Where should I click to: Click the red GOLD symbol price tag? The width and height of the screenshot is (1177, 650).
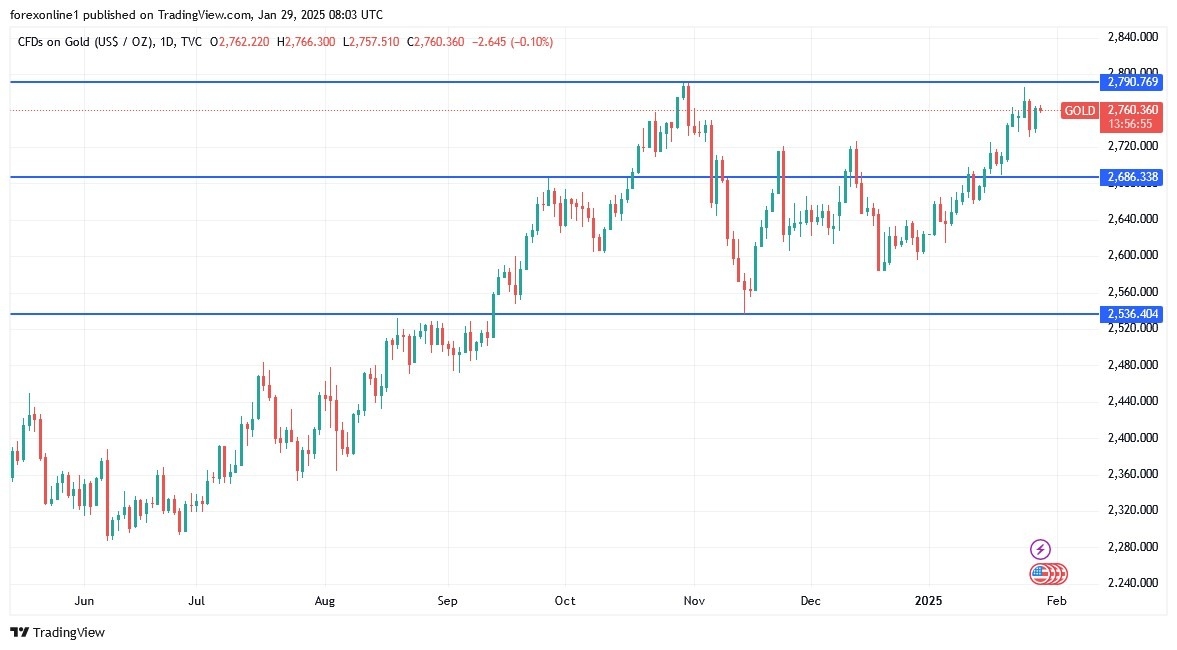tap(1079, 111)
